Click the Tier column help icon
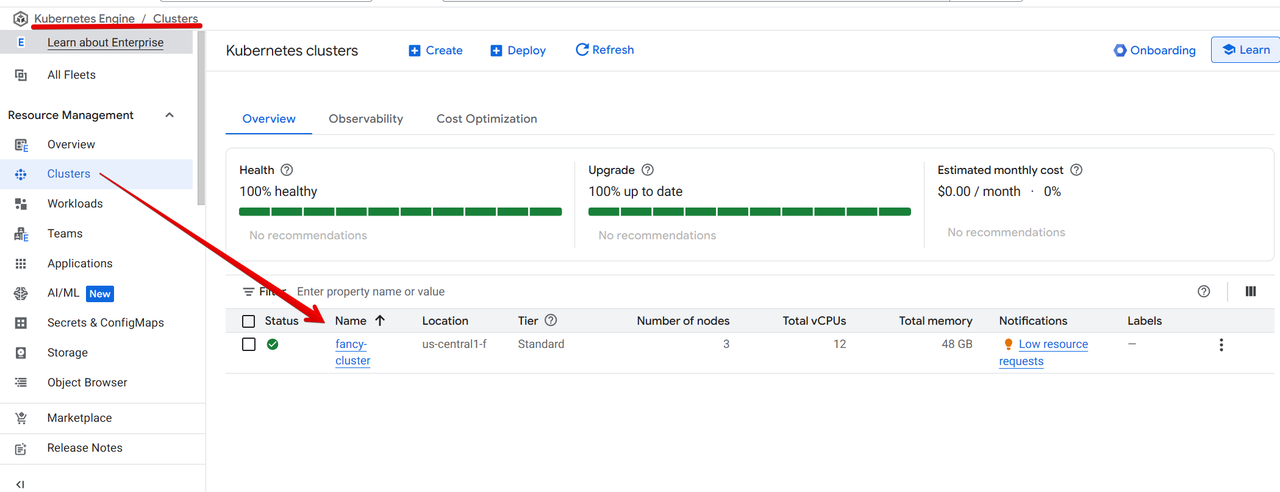1280x492 pixels. [x=550, y=321]
